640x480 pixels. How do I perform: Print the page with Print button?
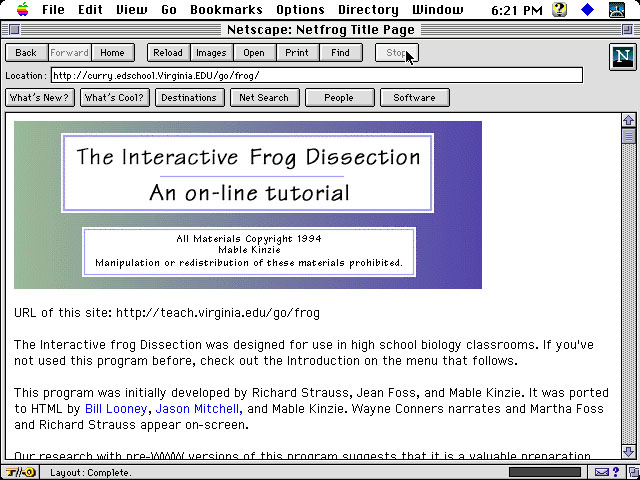pyautogui.click(x=297, y=53)
